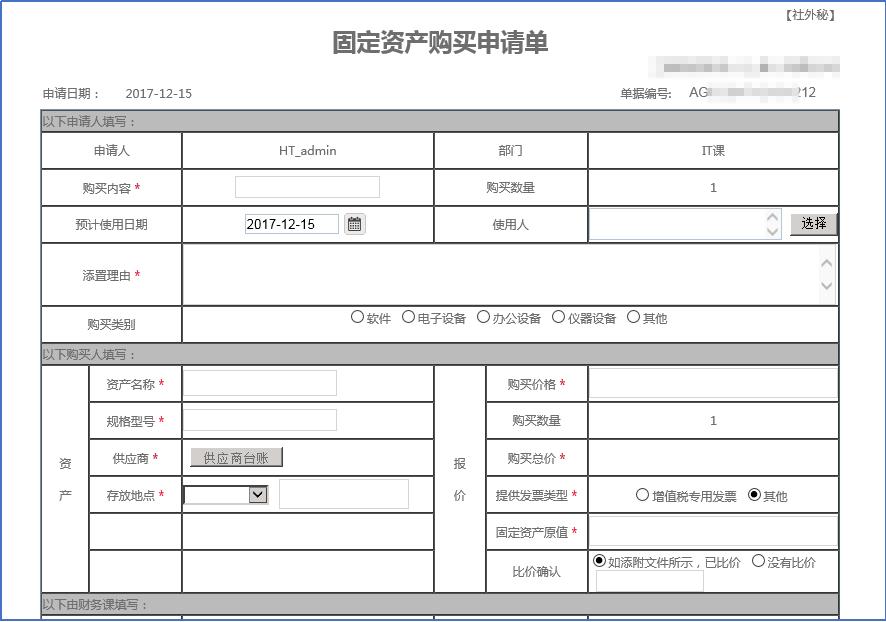
Task: Choose 其他 as the purchase category
Action: [632, 317]
